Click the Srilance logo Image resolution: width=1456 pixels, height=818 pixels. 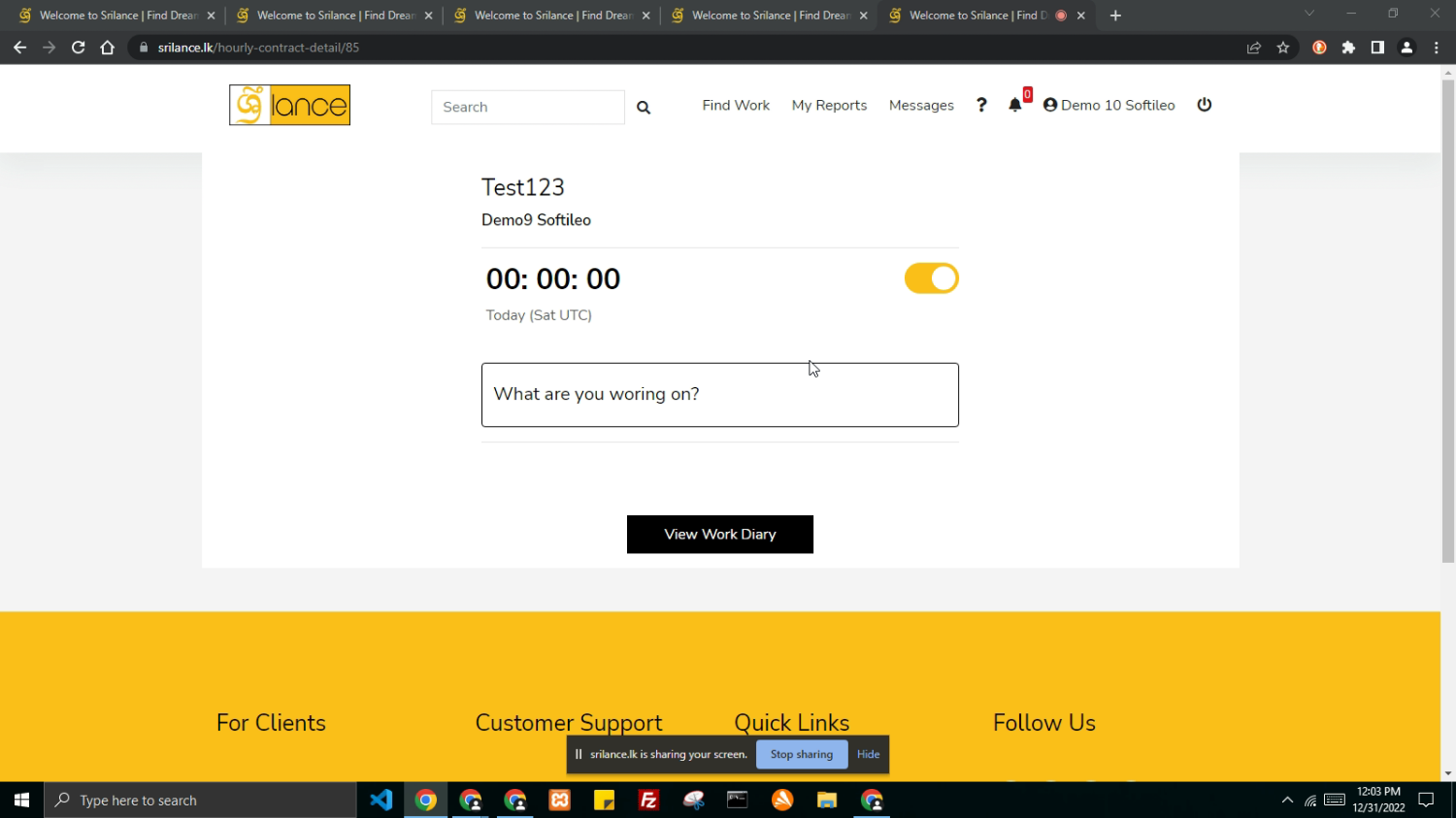click(289, 105)
